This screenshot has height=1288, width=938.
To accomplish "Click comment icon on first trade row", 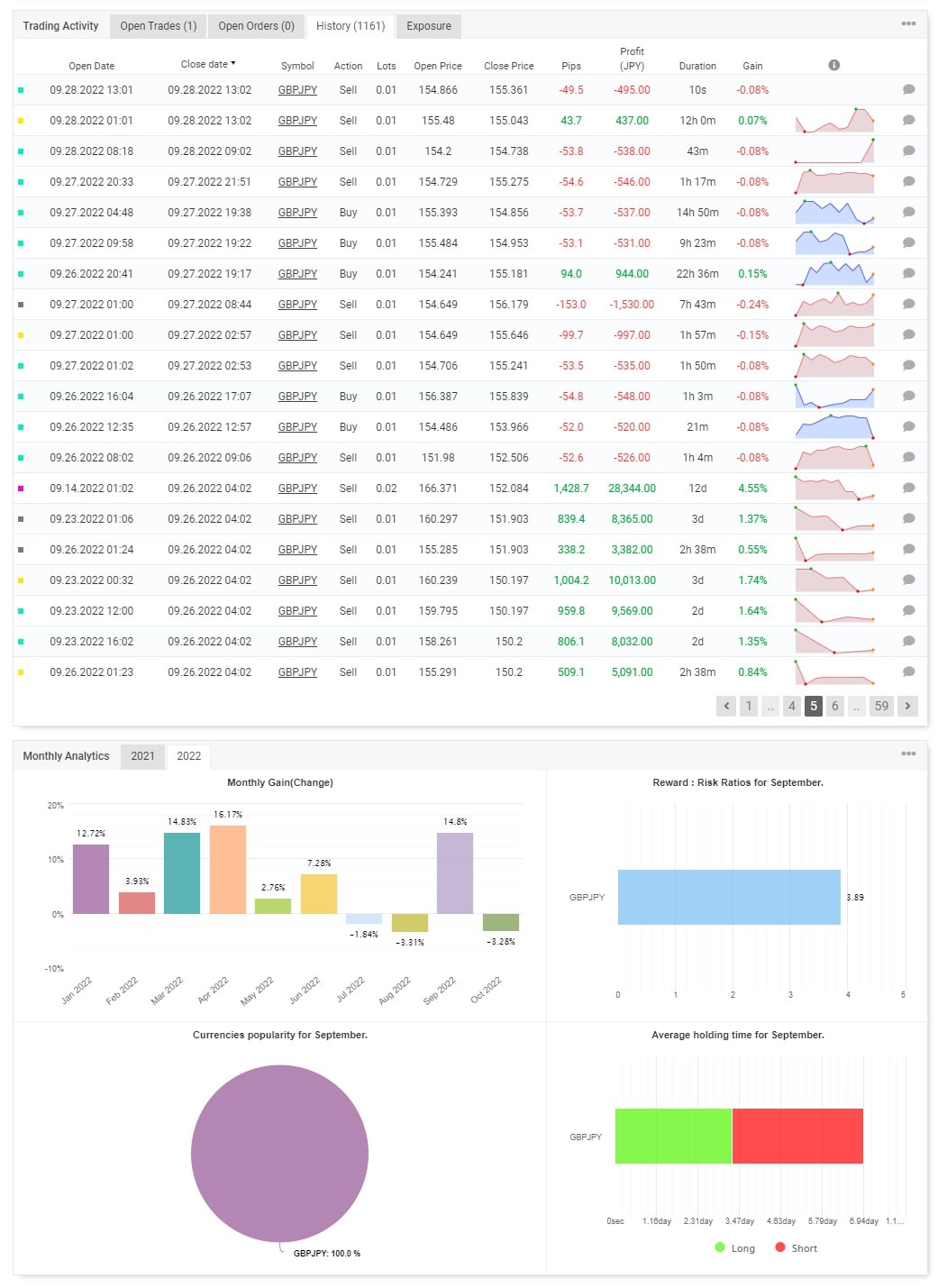I will click(908, 90).
